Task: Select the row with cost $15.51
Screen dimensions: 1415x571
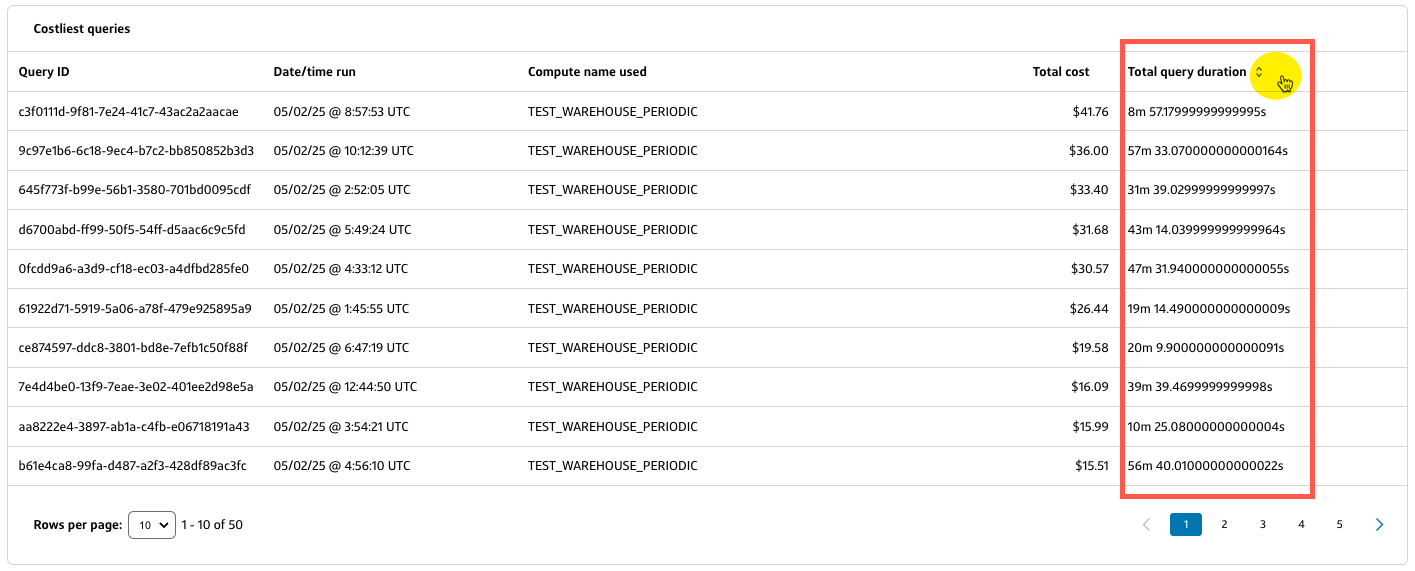Action: pyautogui.click(x=707, y=466)
